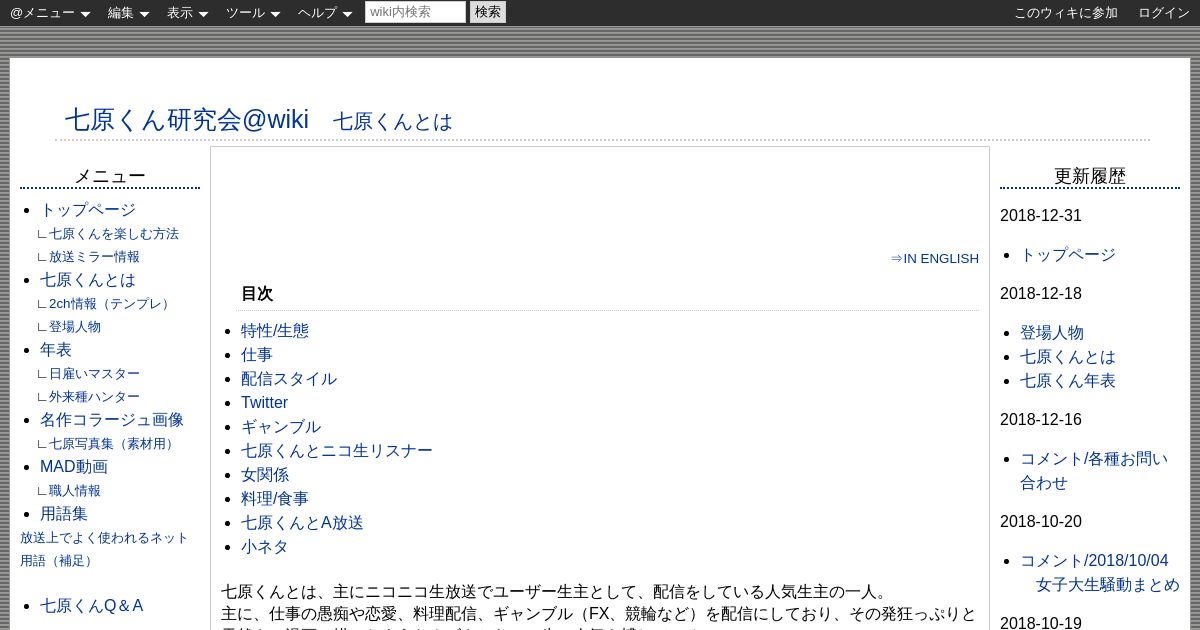
Task: Open MAD動画 menu link
Action: tap(74, 467)
